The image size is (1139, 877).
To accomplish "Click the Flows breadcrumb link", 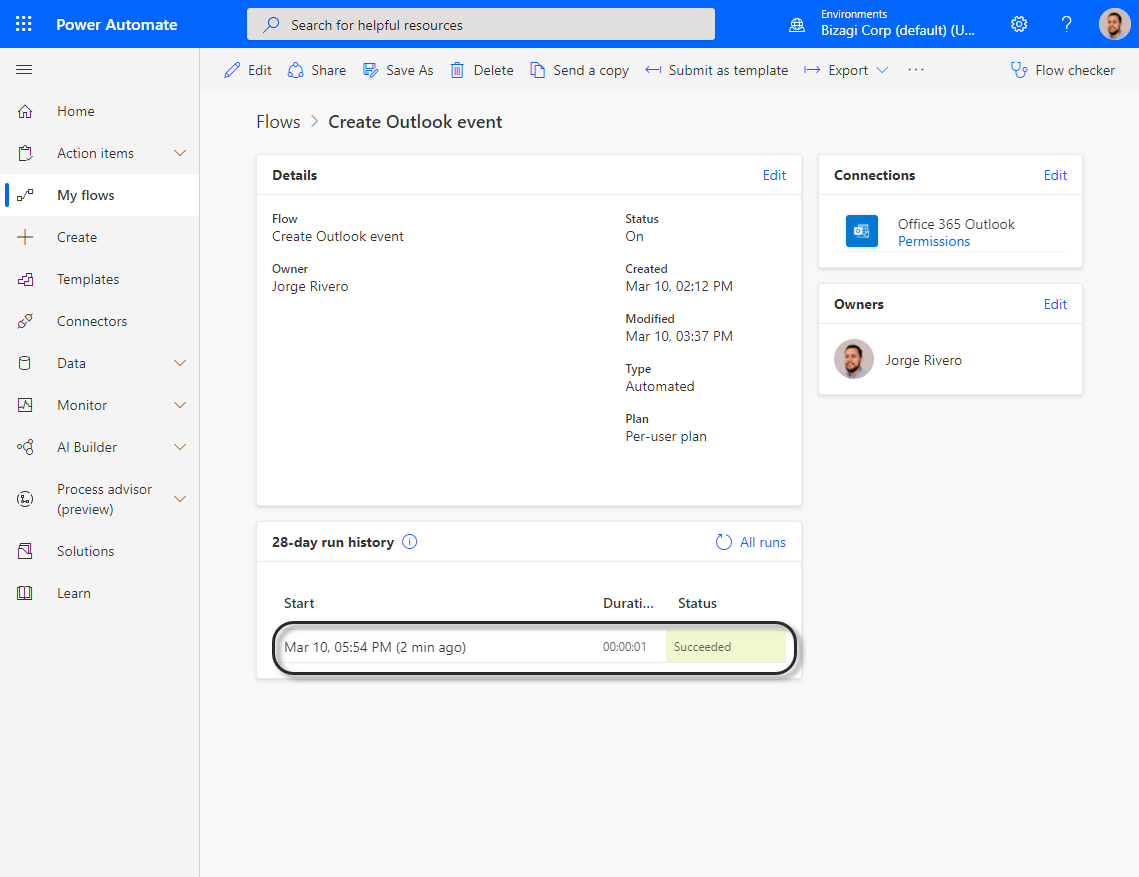I will [x=278, y=122].
